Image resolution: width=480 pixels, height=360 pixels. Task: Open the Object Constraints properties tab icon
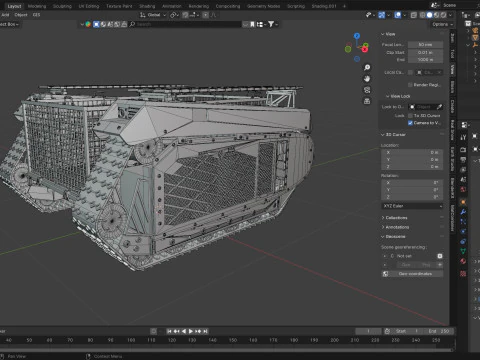(463, 241)
